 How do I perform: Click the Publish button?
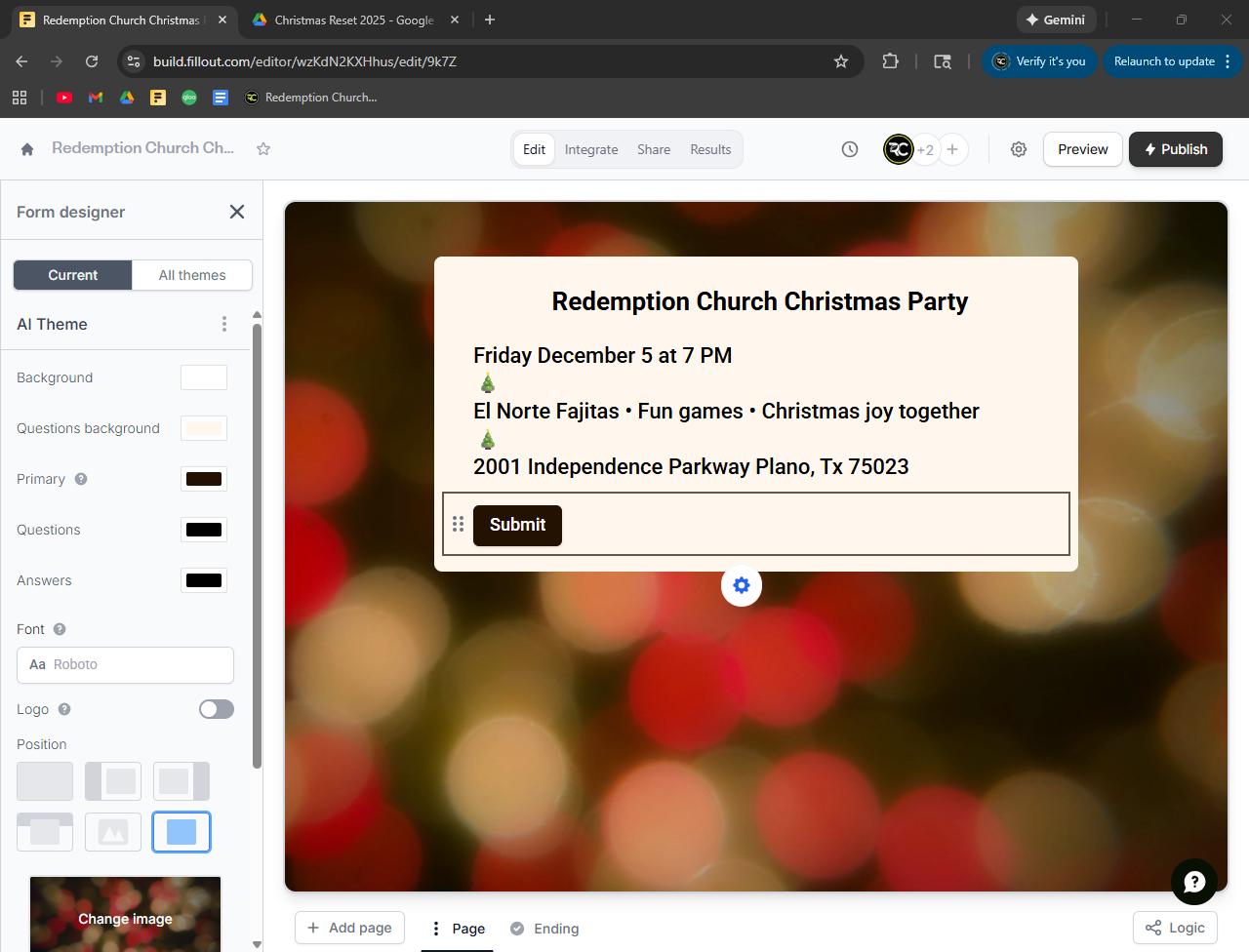tap(1175, 149)
